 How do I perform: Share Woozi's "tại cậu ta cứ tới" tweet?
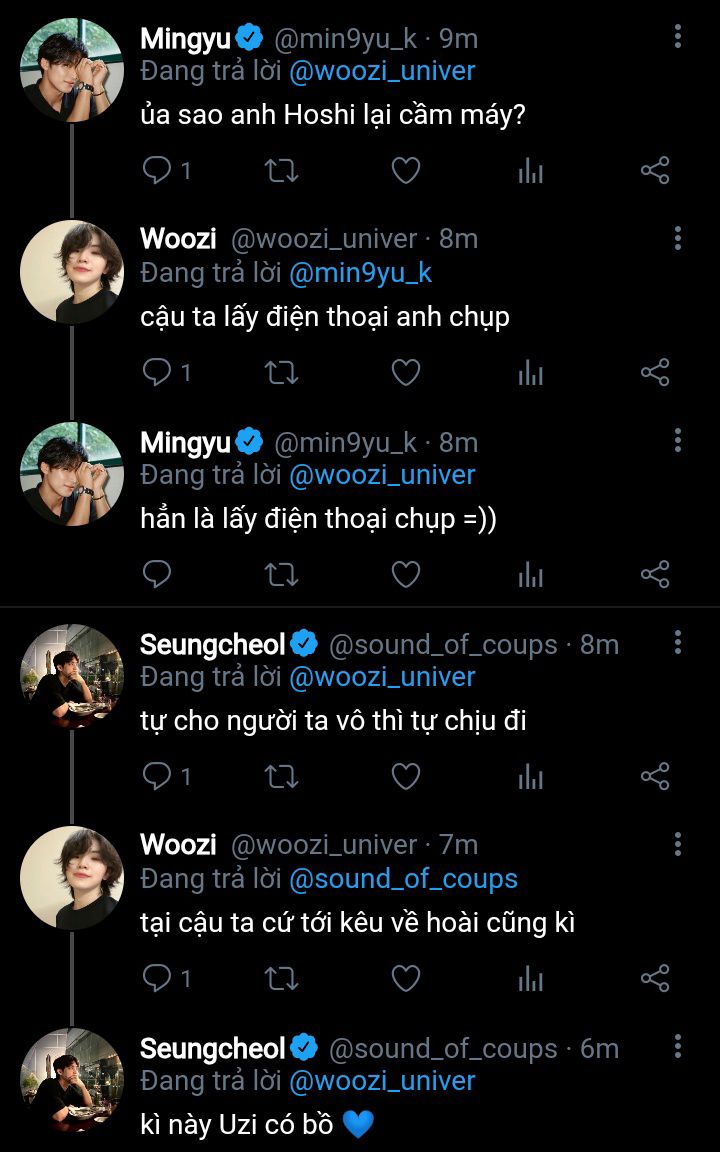(655, 978)
